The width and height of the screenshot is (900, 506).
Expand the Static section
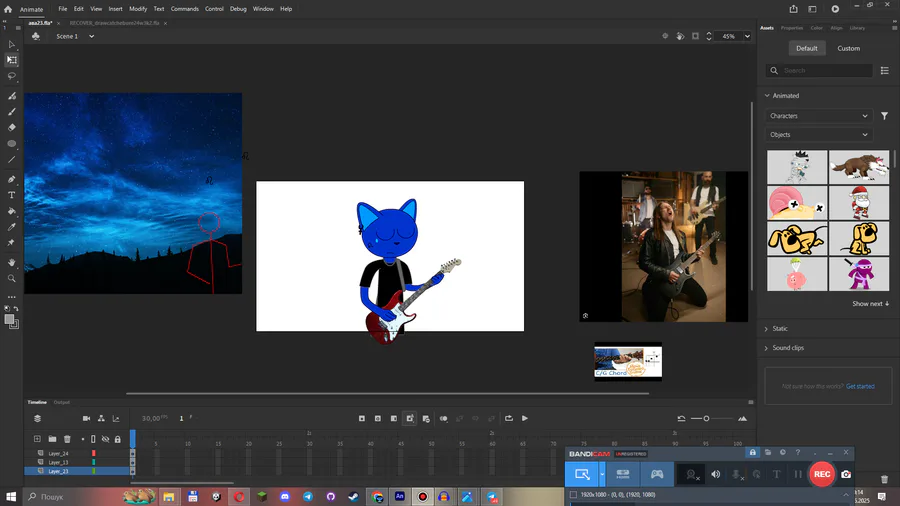[x=766, y=329]
